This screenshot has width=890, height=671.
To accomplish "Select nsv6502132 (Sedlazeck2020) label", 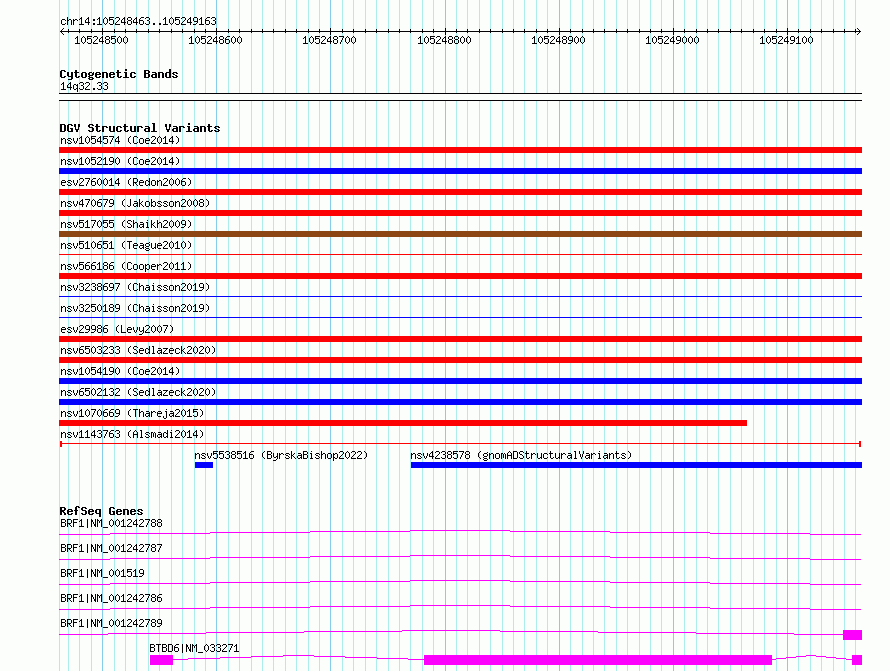I will [138, 392].
